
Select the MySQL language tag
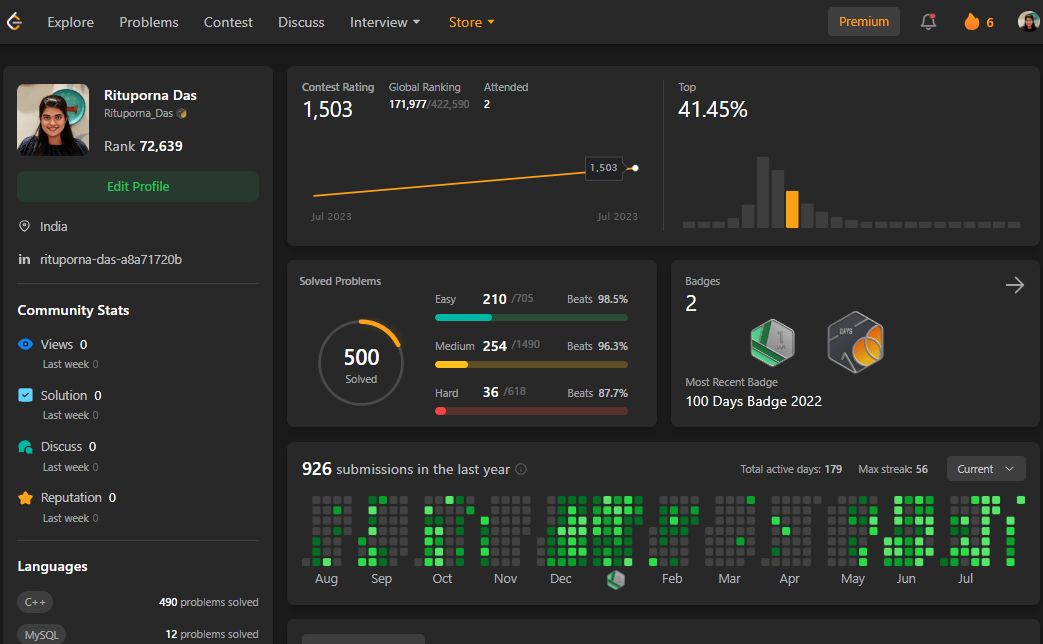coord(41,635)
